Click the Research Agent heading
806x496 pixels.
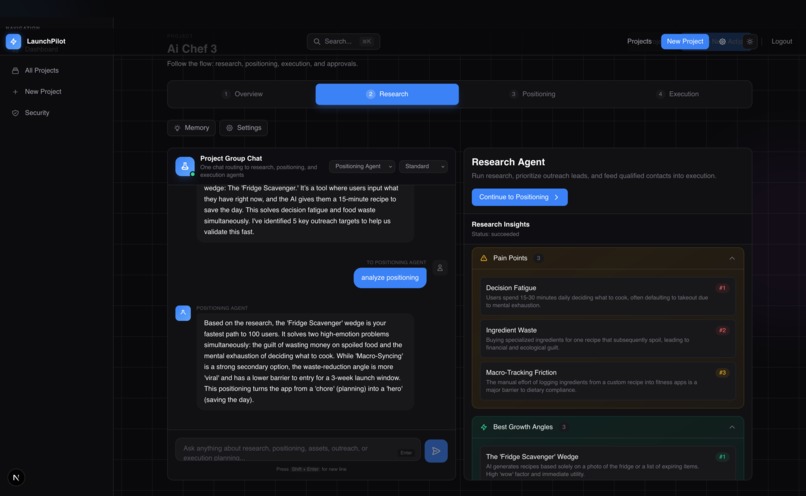tap(508, 162)
